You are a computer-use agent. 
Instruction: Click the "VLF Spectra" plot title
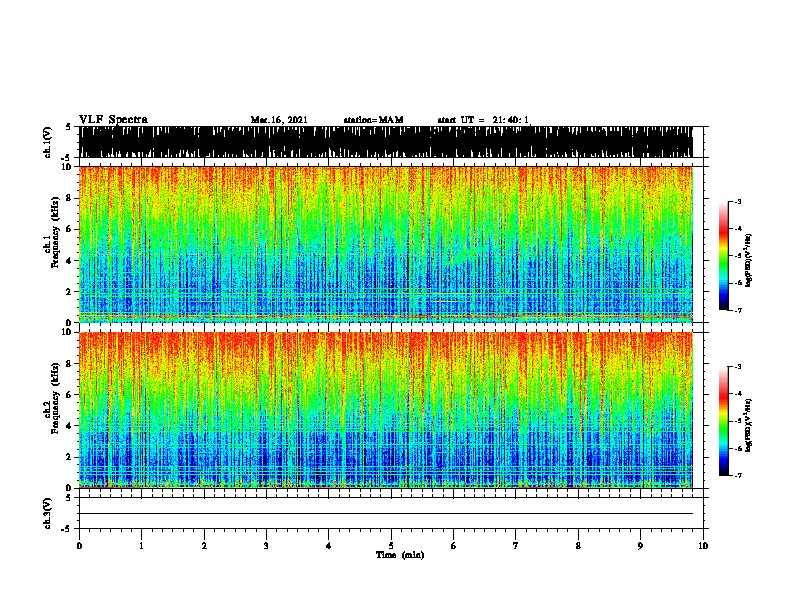pos(113,119)
